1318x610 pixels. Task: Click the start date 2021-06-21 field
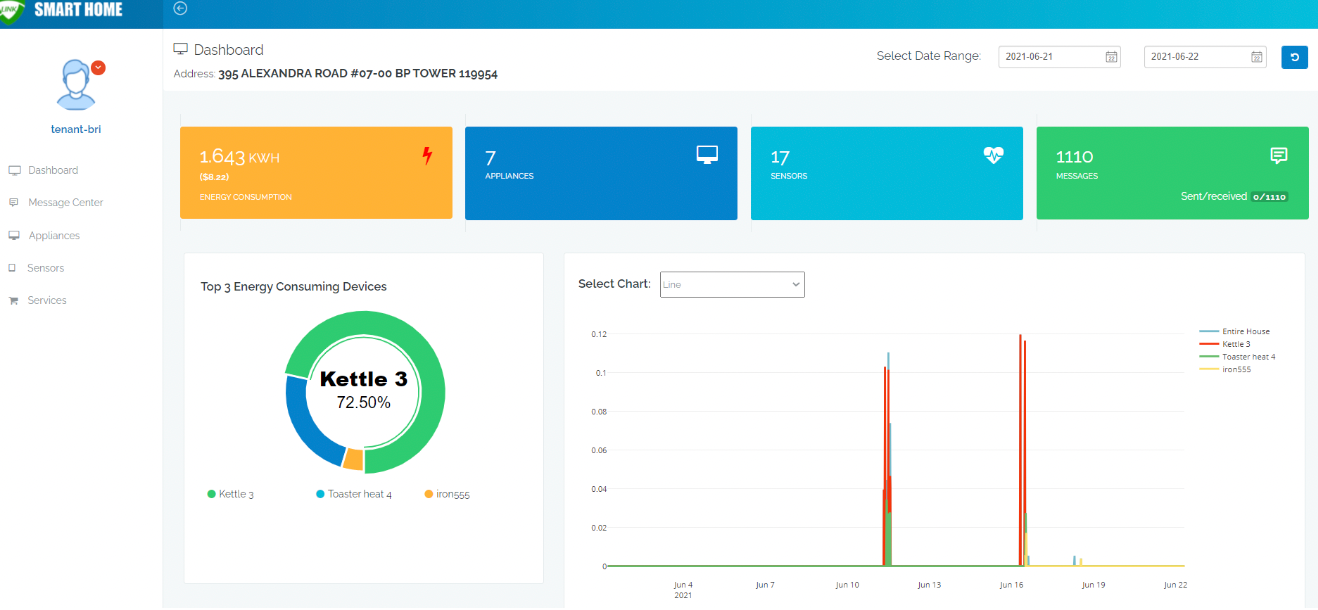pyautogui.click(x=1050, y=57)
